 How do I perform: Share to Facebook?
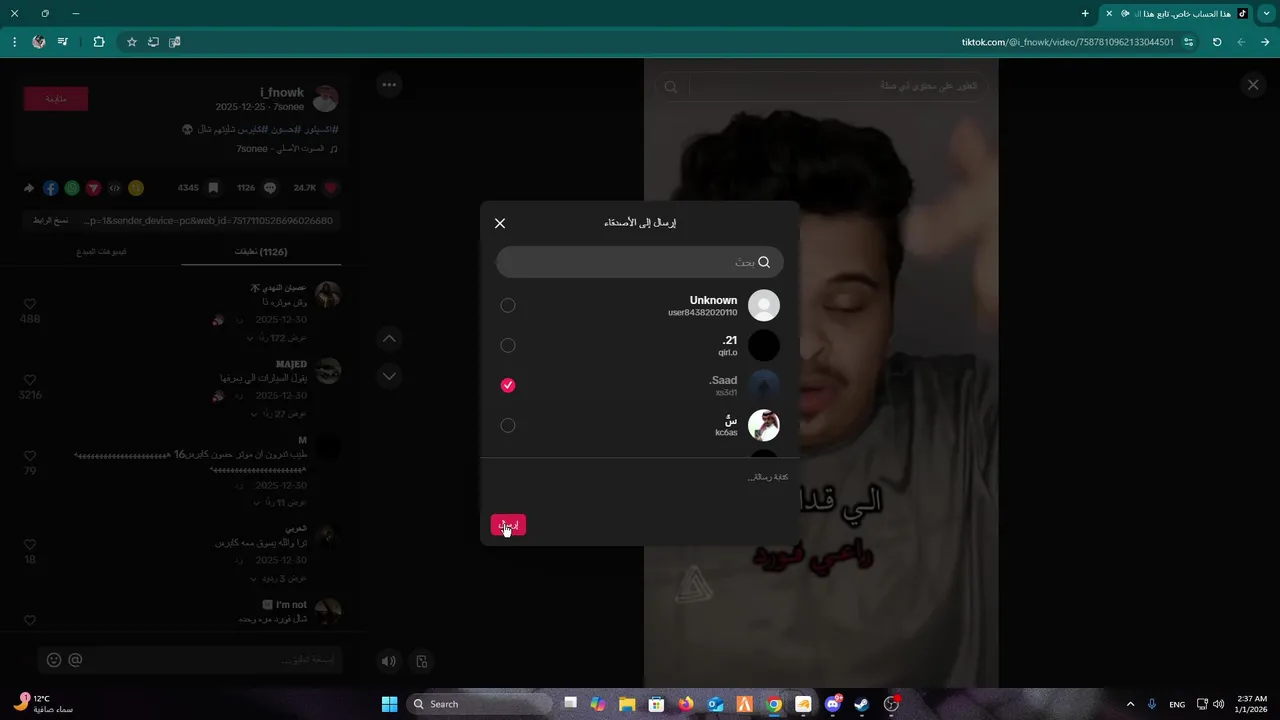(x=50, y=188)
